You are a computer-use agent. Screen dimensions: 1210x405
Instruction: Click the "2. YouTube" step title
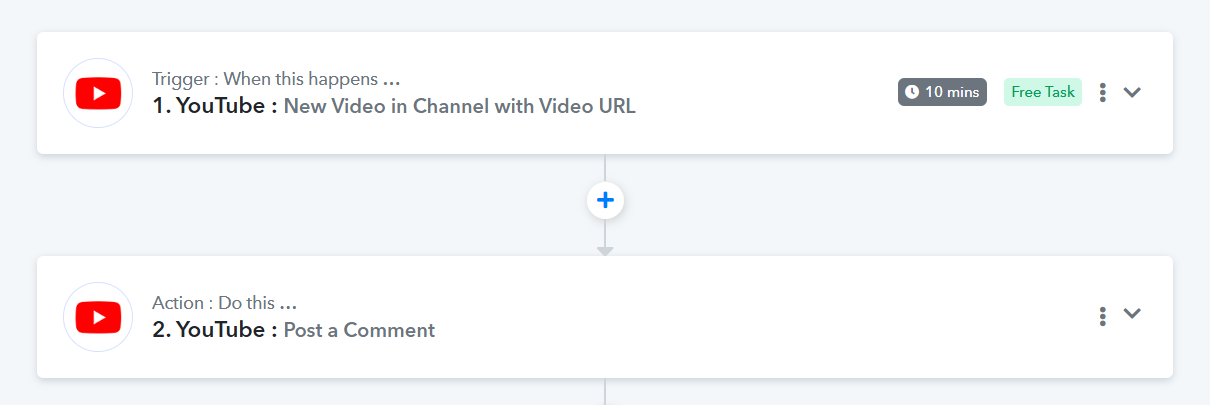214,330
